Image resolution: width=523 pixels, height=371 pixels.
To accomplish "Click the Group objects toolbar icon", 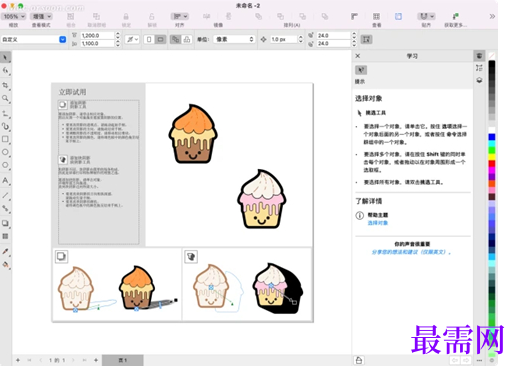I will point(71,16).
